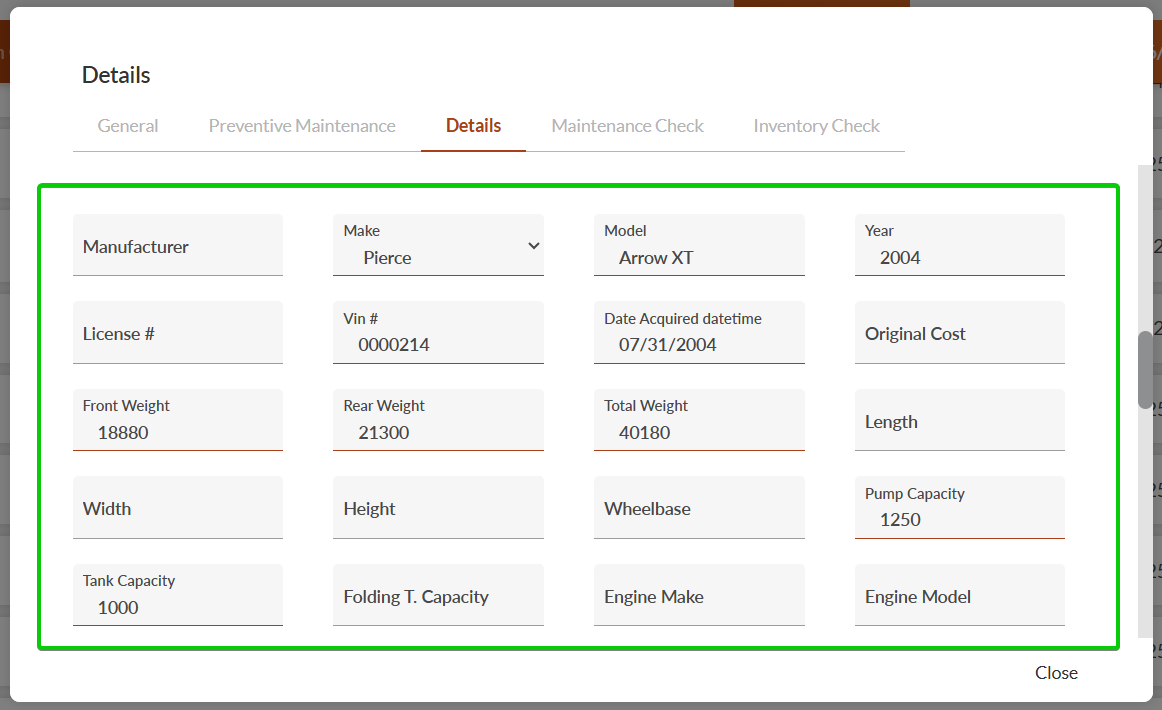This screenshot has width=1162, height=710.
Task: Click the License # input field
Action: click(x=178, y=334)
